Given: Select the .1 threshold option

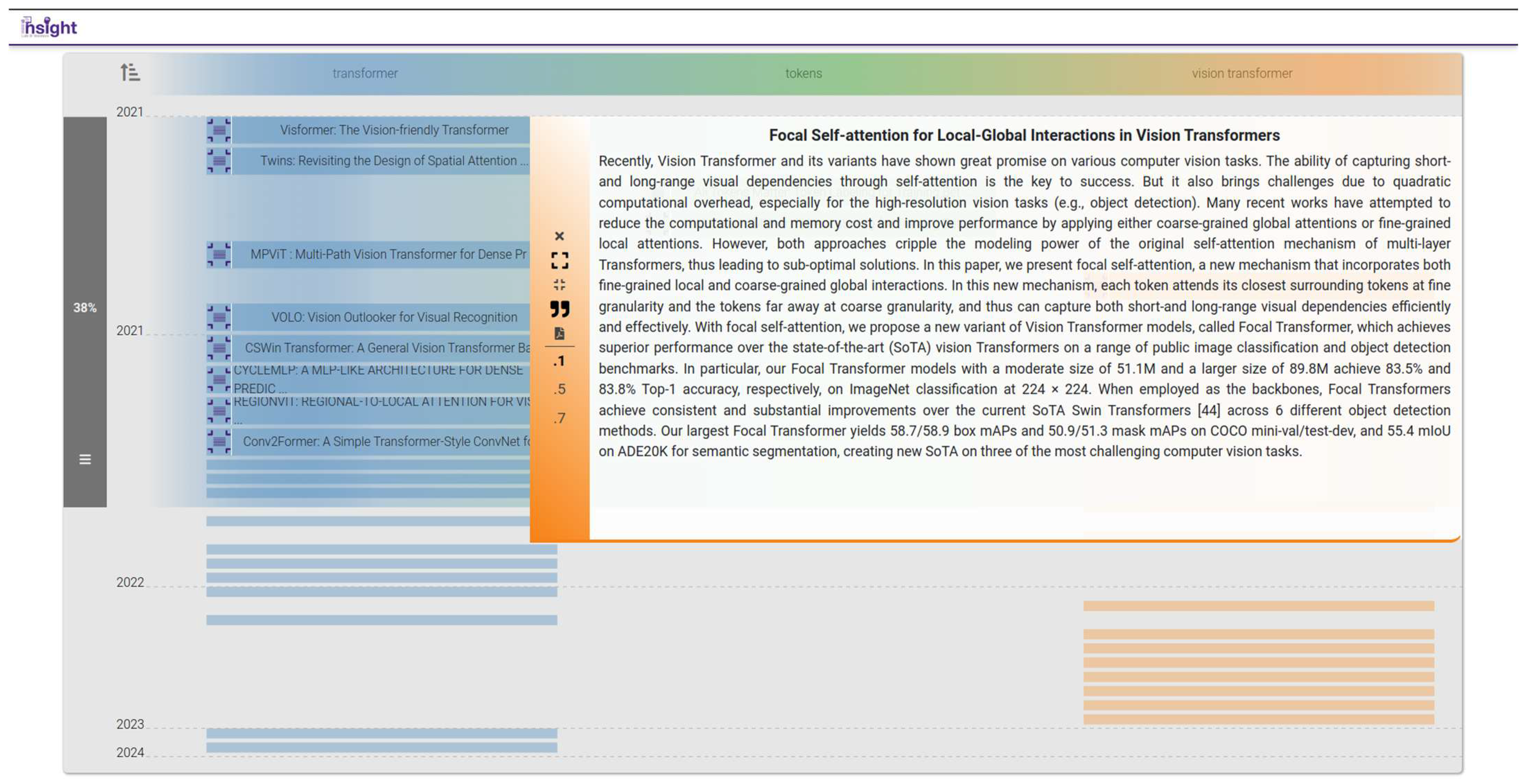Looking at the screenshot, I should 559,361.
